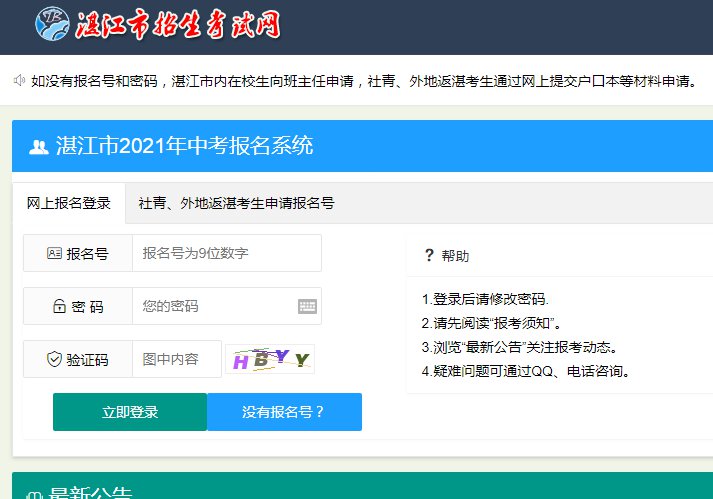Image resolution: width=713 pixels, height=499 pixels.
Task: Click the shield icon beside 验证码
Action: (x=54, y=359)
